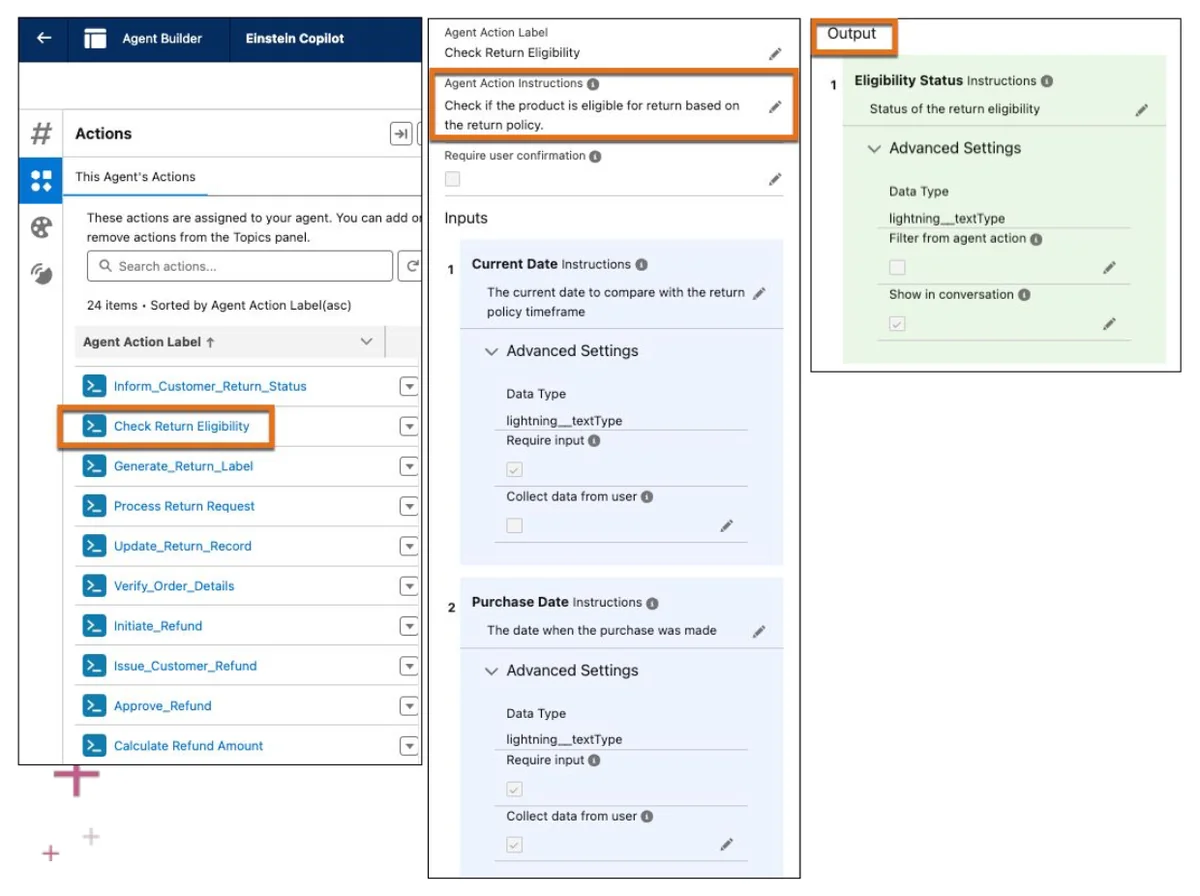Edit Eligibility Status instructions pencil icon
The height and width of the screenshot is (896, 1200).
(x=1142, y=111)
